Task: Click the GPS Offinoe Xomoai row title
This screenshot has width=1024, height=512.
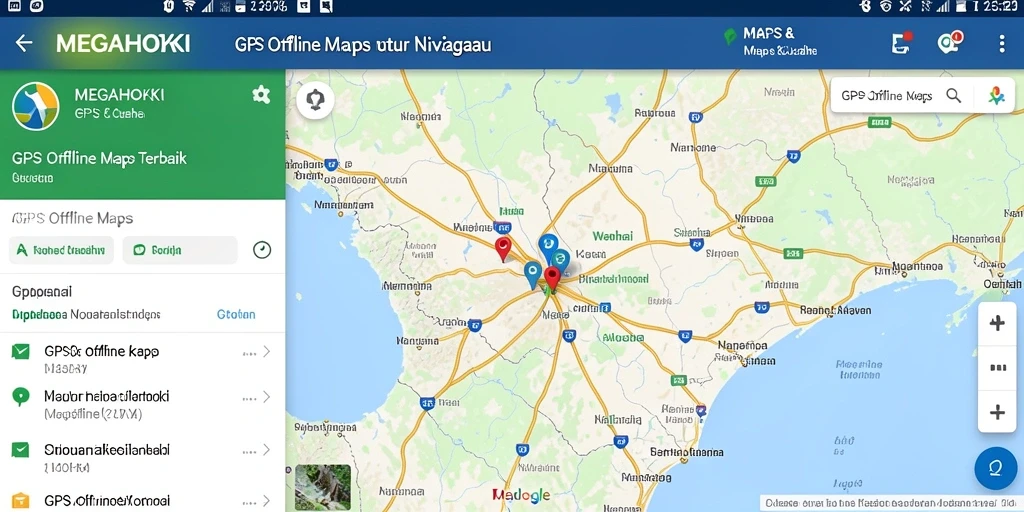Action: pyautogui.click(x=107, y=501)
